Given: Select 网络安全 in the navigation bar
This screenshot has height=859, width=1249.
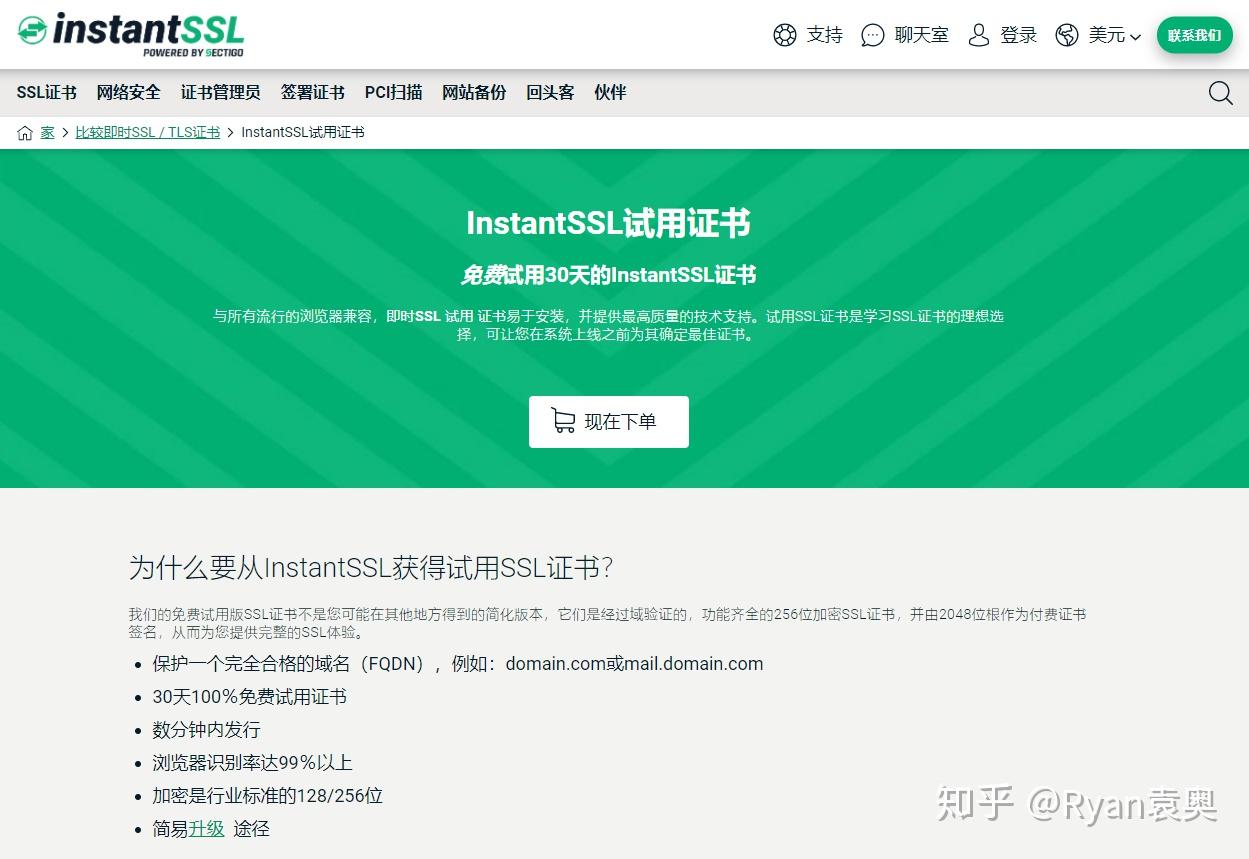Looking at the screenshot, I should (129, 92).
